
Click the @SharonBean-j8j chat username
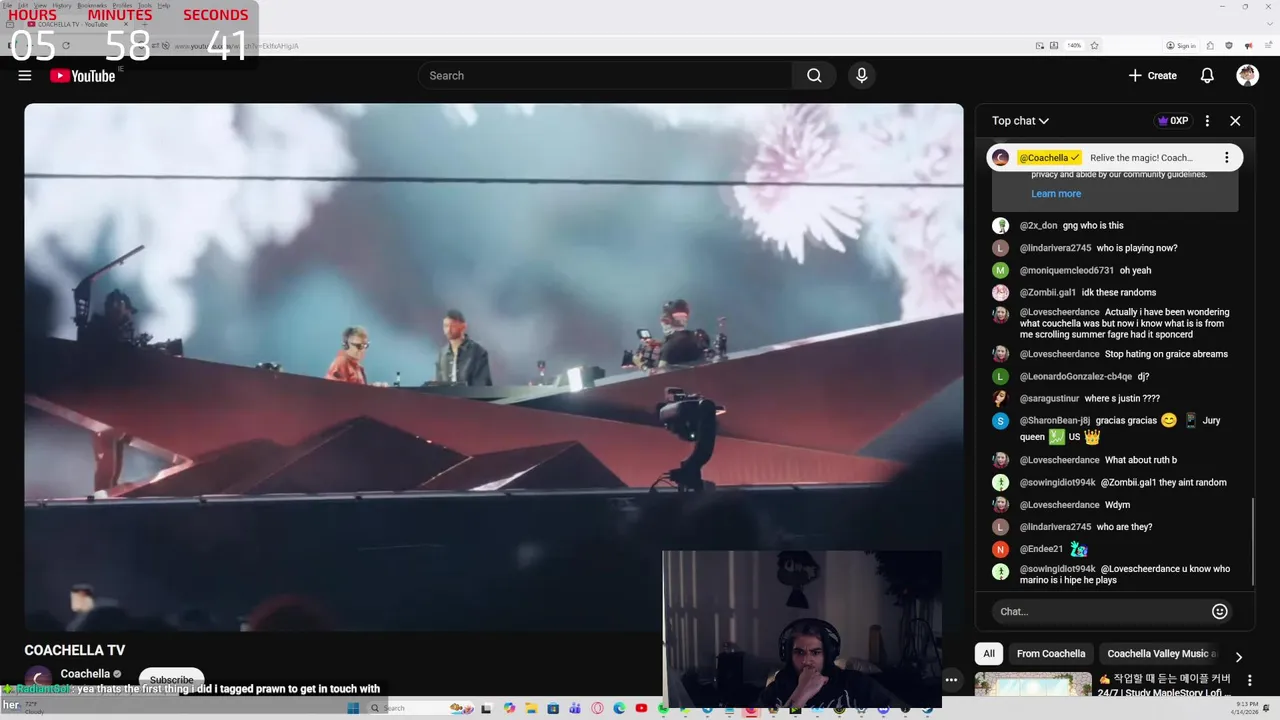(x=1055, y=421)
